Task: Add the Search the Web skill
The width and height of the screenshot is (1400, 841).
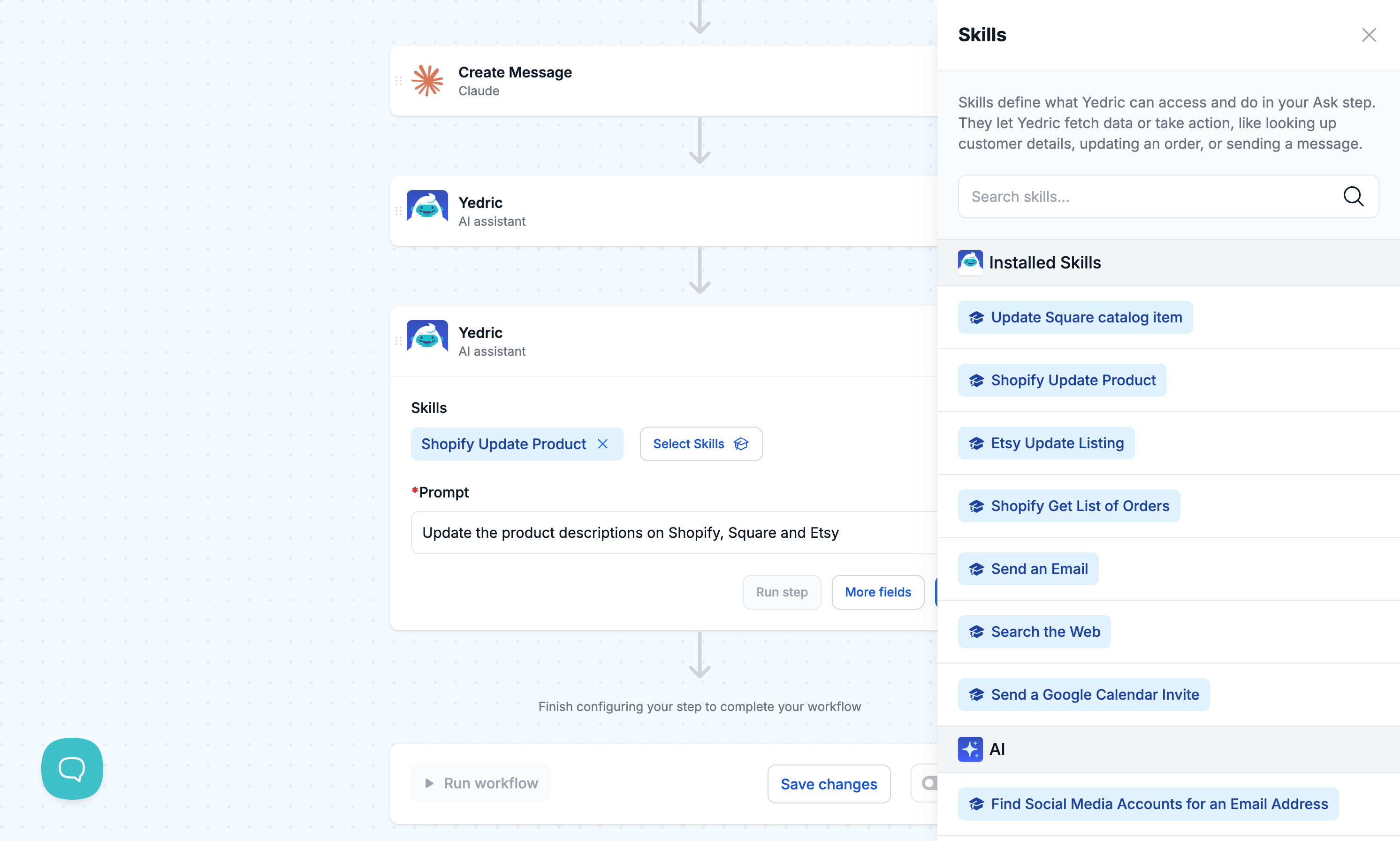Action: [1034, 632]
